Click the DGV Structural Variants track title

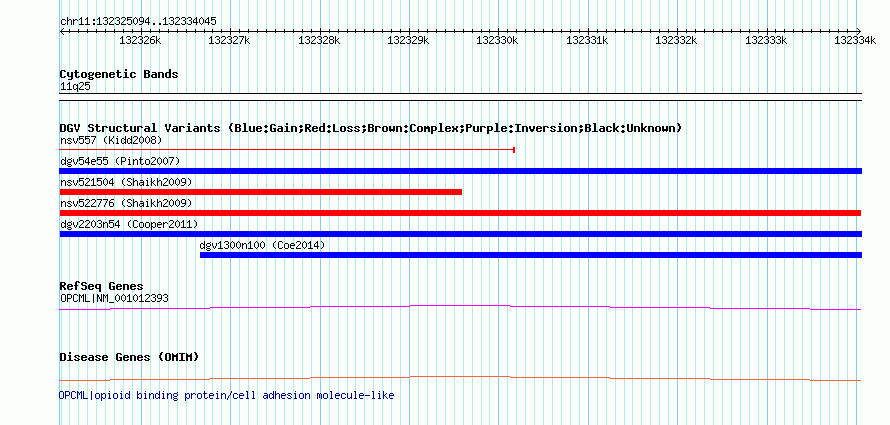point(370,128)
